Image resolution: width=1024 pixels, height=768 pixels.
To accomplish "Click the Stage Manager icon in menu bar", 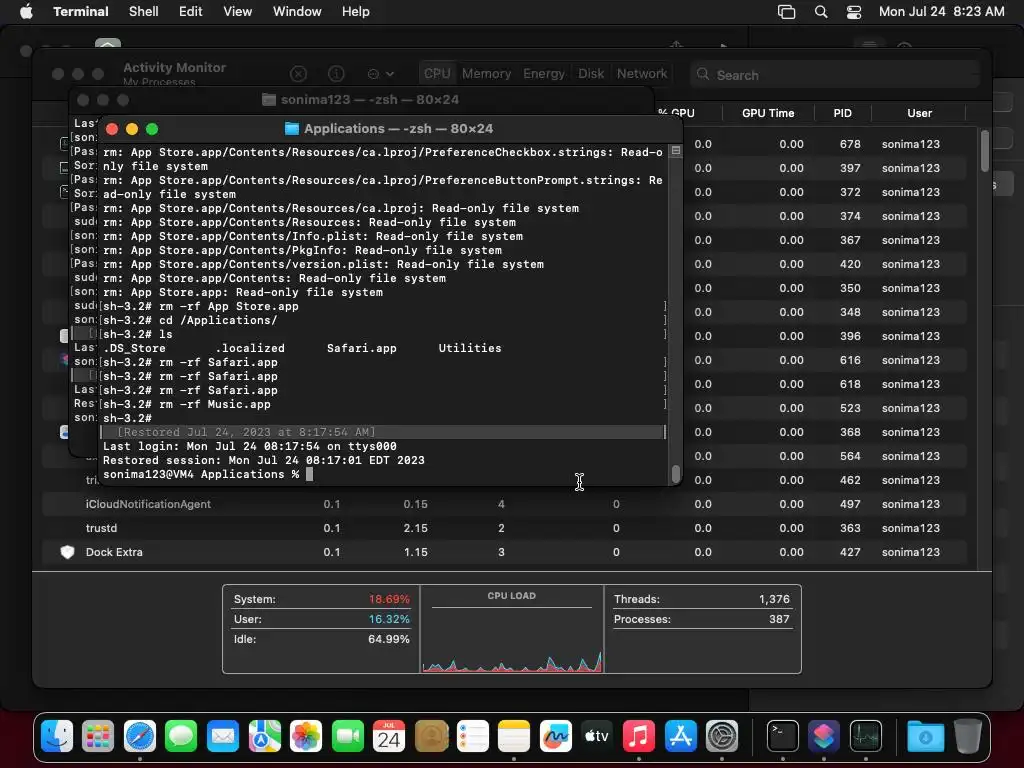I will coord(786,12).
